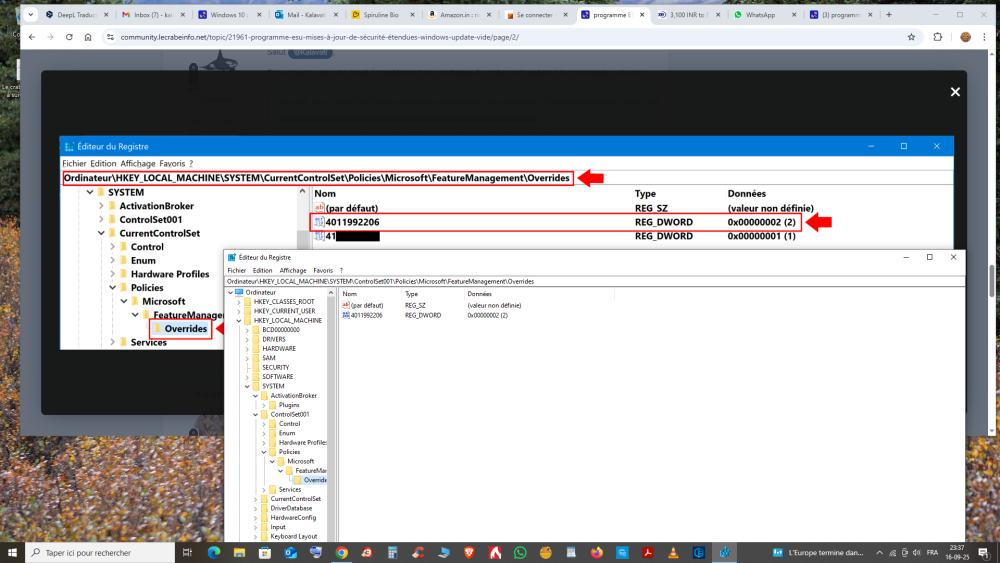Select the HKEY_CURRENT_USER hive
This screenshot has height=563, width=1000.
[283, 311]
